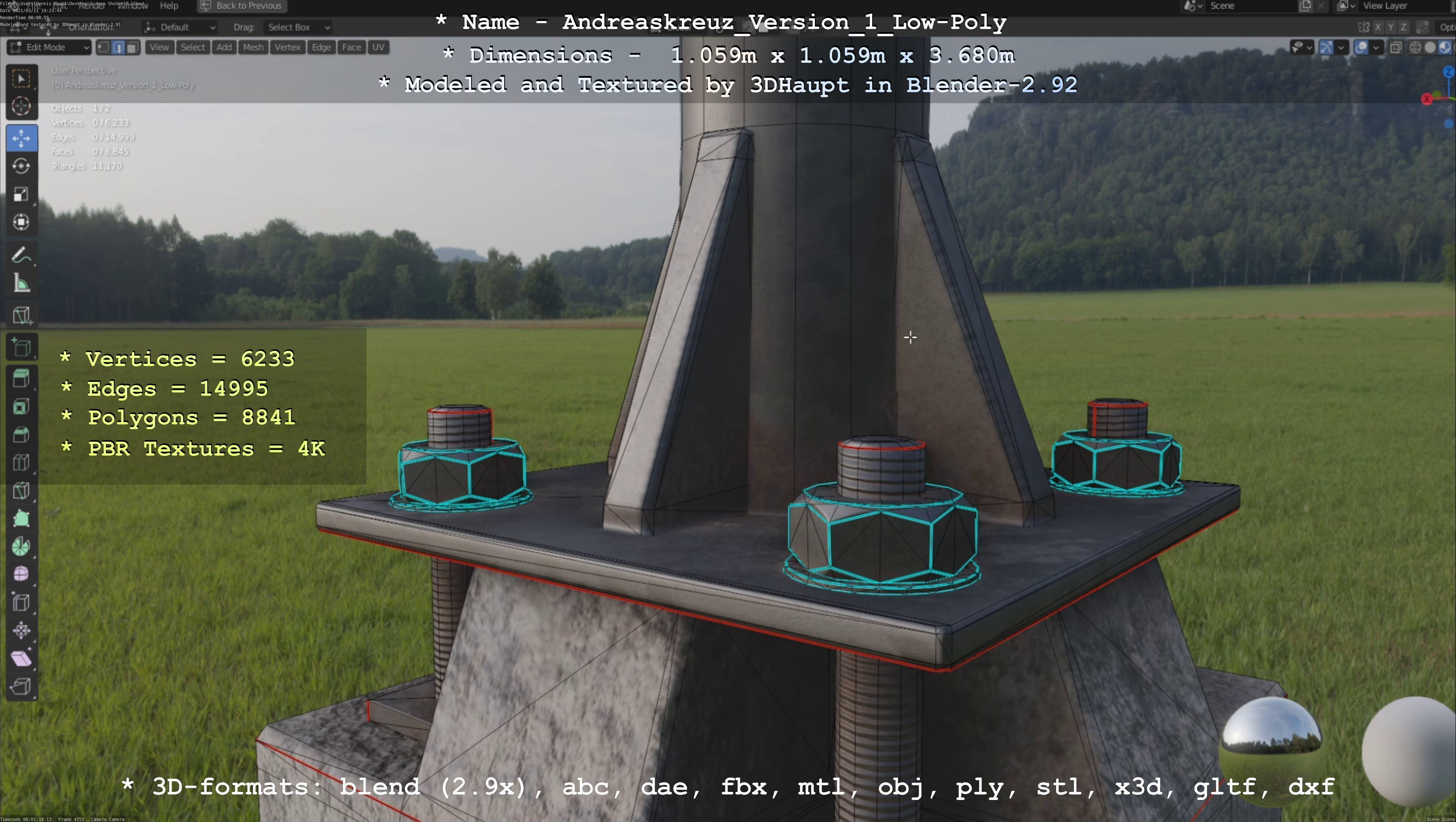The width and height of the screenshot is (1456, 822).
Task: Expand the overlays options dropdown arrow
Action: tap(1376, 47)
